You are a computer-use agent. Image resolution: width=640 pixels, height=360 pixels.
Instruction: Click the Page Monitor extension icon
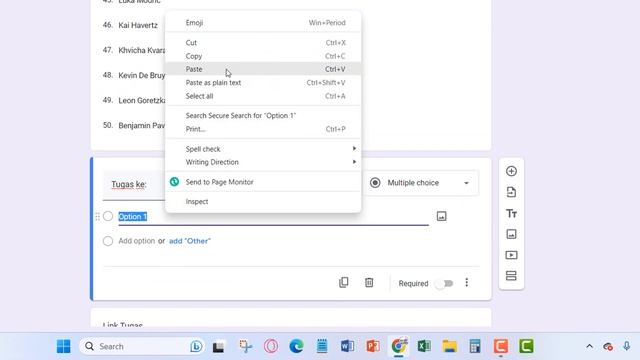tap(174, 182)
